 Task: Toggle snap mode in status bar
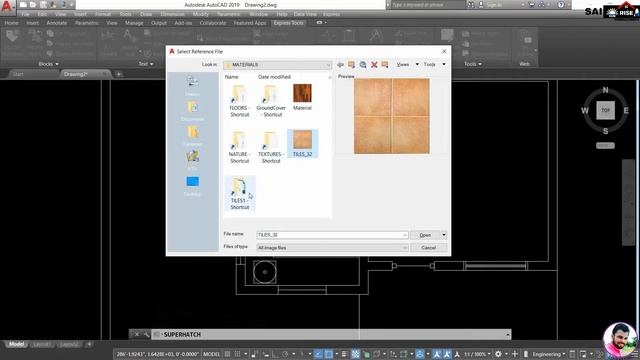(237, 354)
